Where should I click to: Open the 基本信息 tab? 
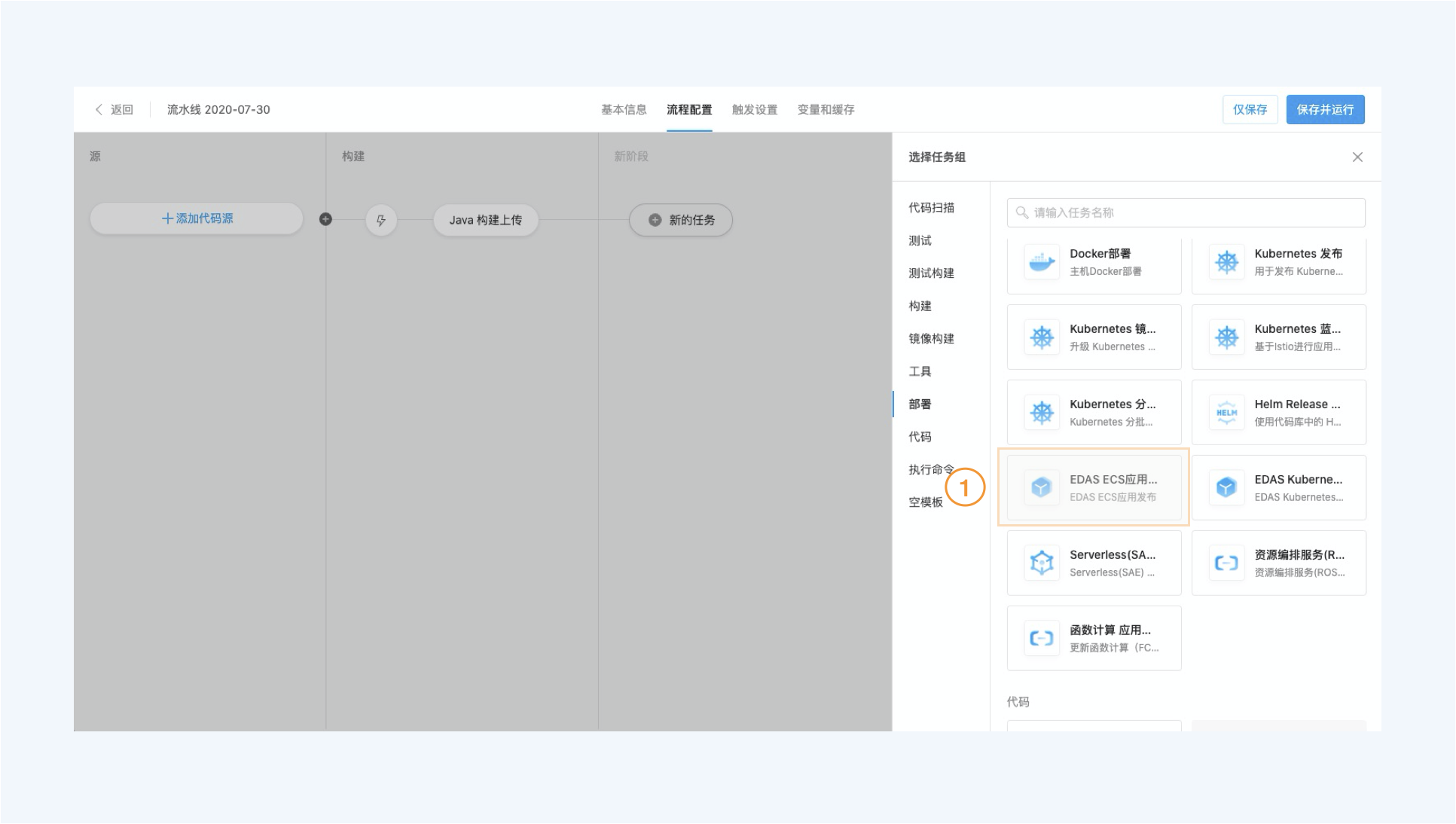pos(624,109)
